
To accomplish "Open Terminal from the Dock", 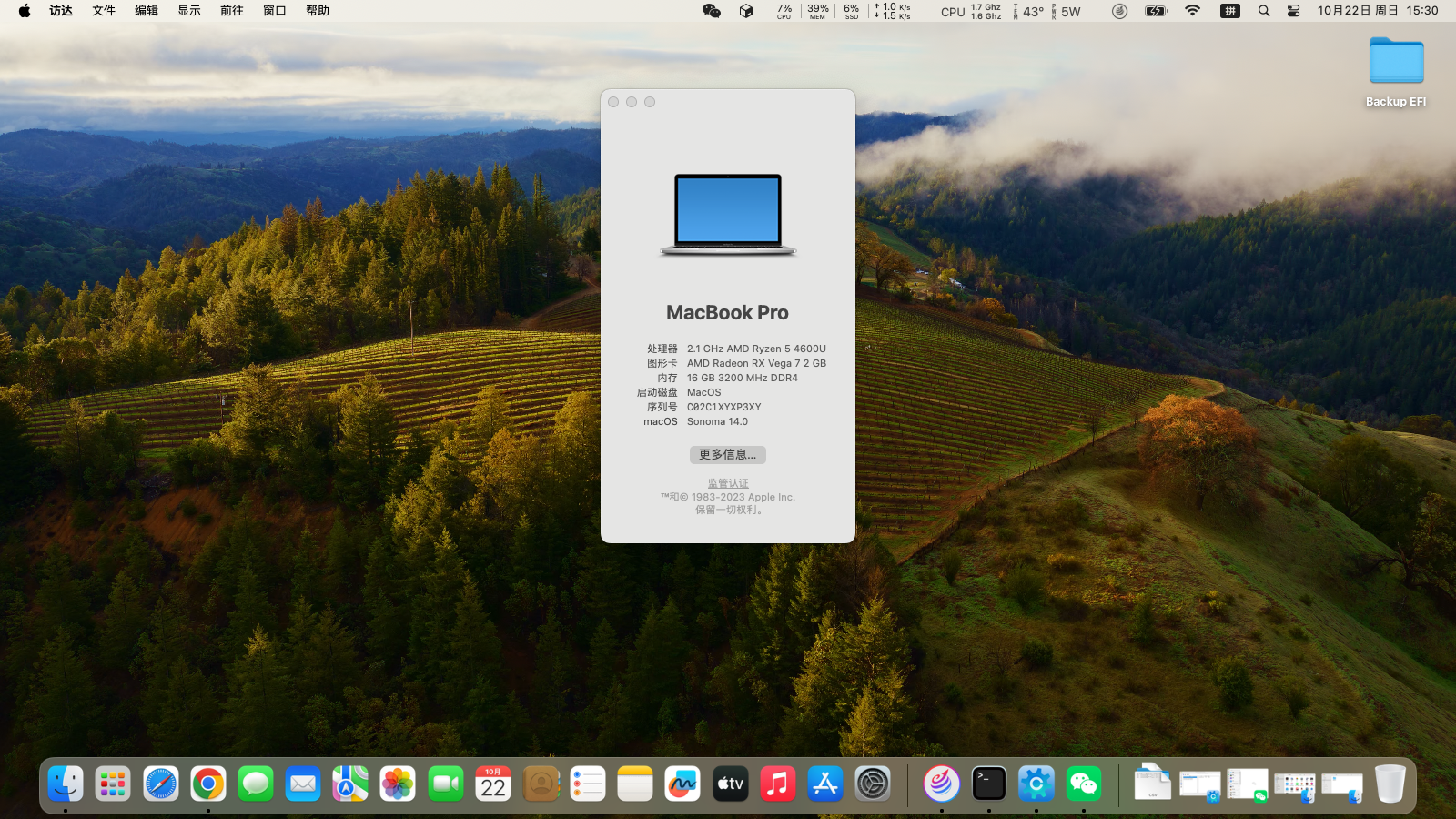I will click(989, 784).
